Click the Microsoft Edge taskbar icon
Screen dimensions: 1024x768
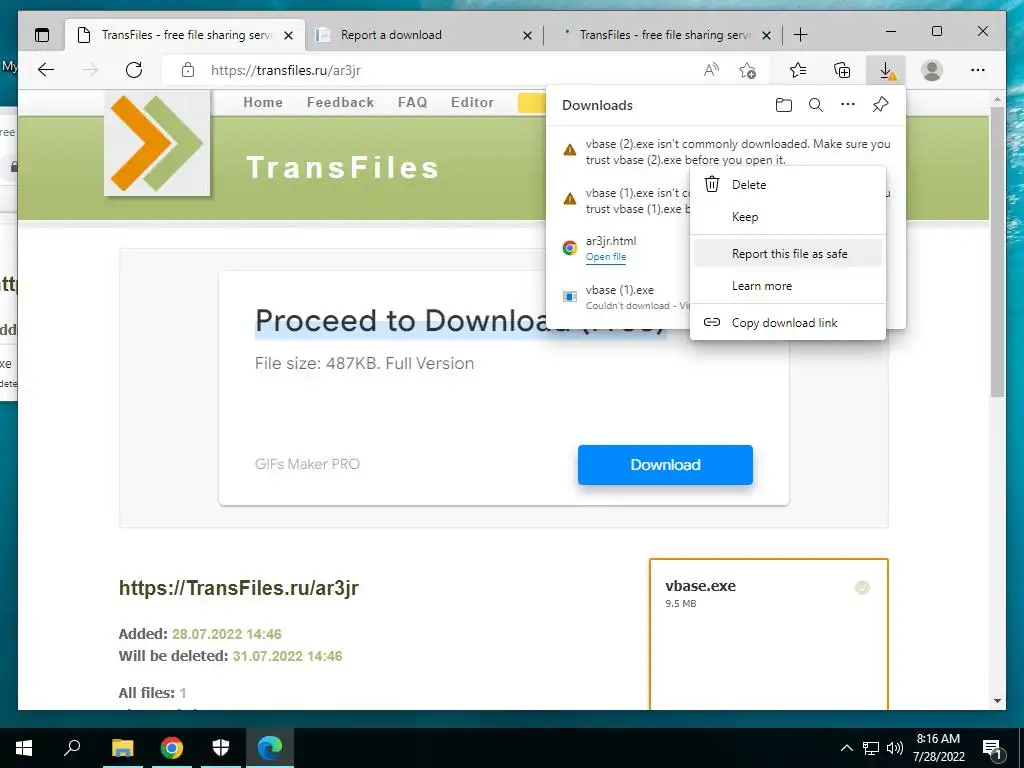coord(270,748)
